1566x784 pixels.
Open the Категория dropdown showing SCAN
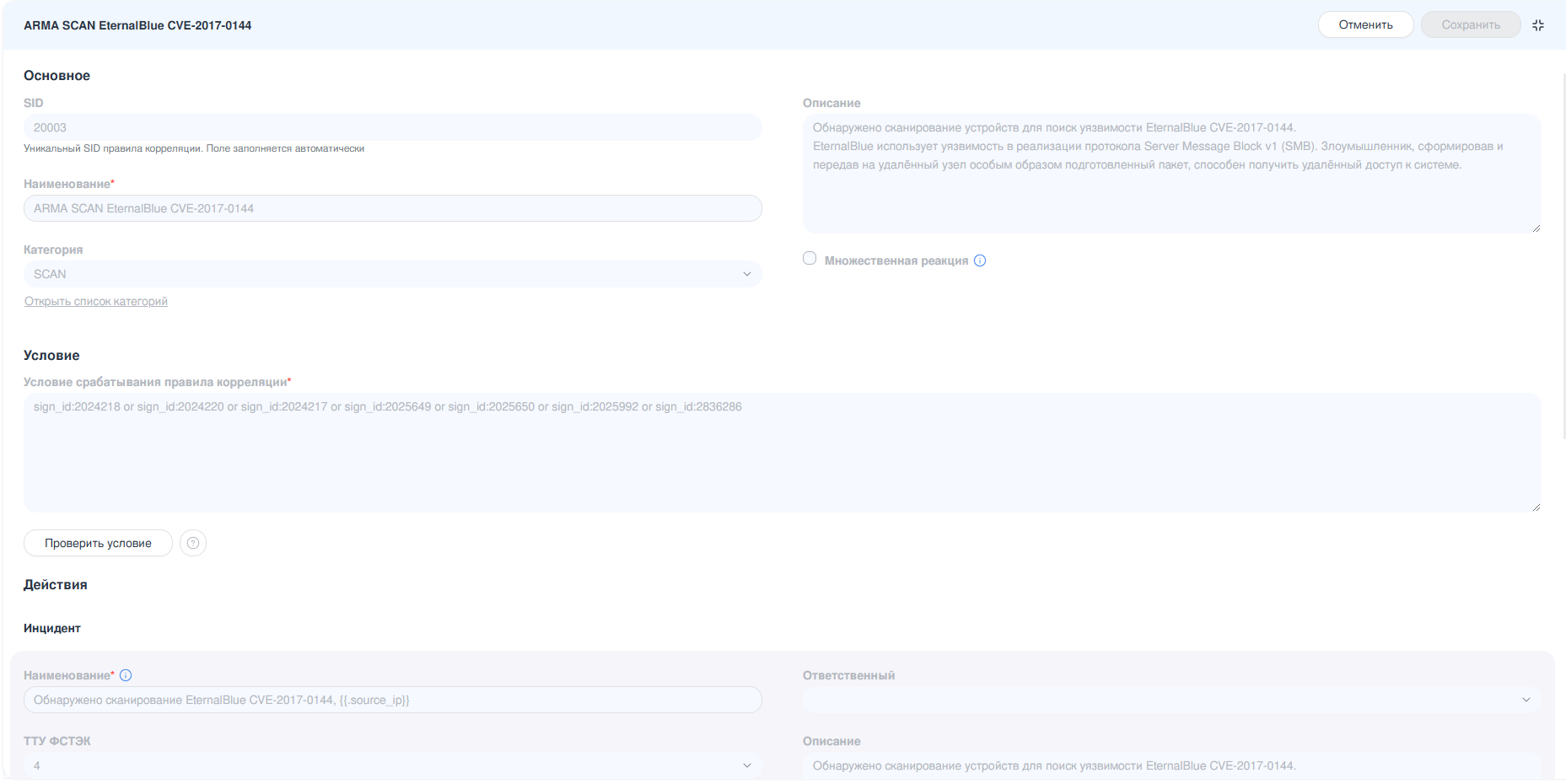392,274
